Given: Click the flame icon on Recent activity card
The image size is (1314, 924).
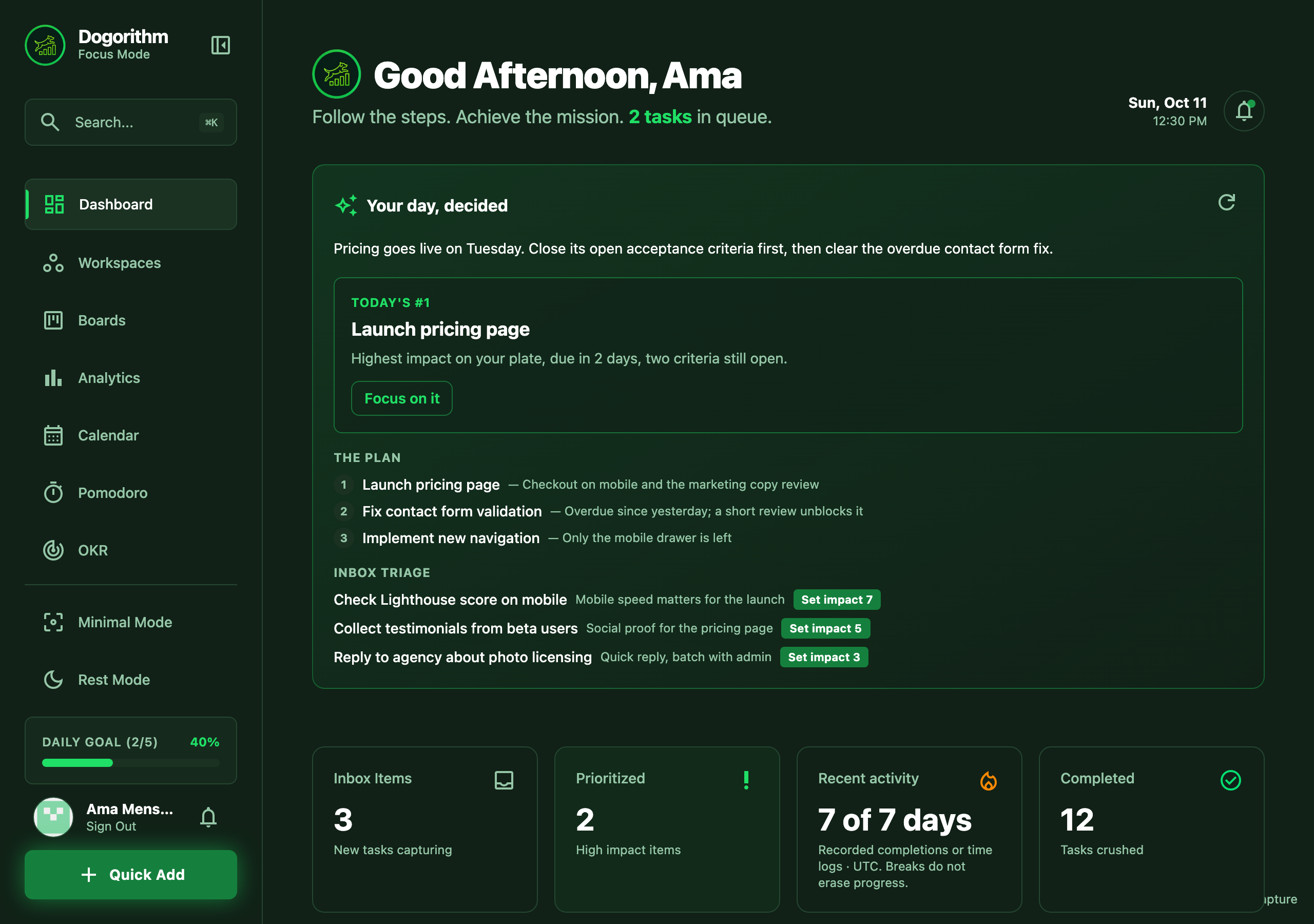Looking at the screenshot, I should click(989, 780).
